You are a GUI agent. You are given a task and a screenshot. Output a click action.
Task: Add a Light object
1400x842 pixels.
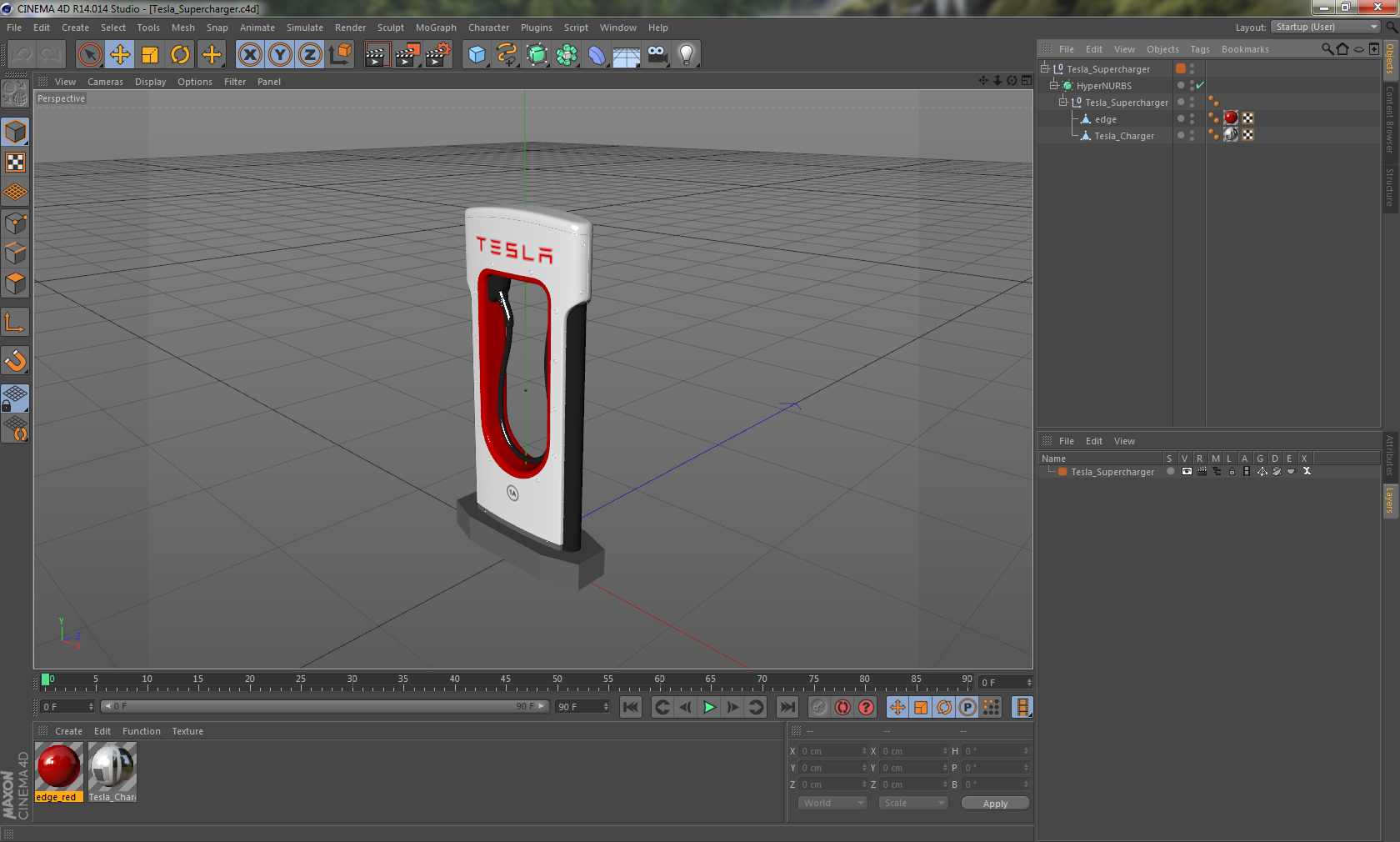[x=687, y=55]
